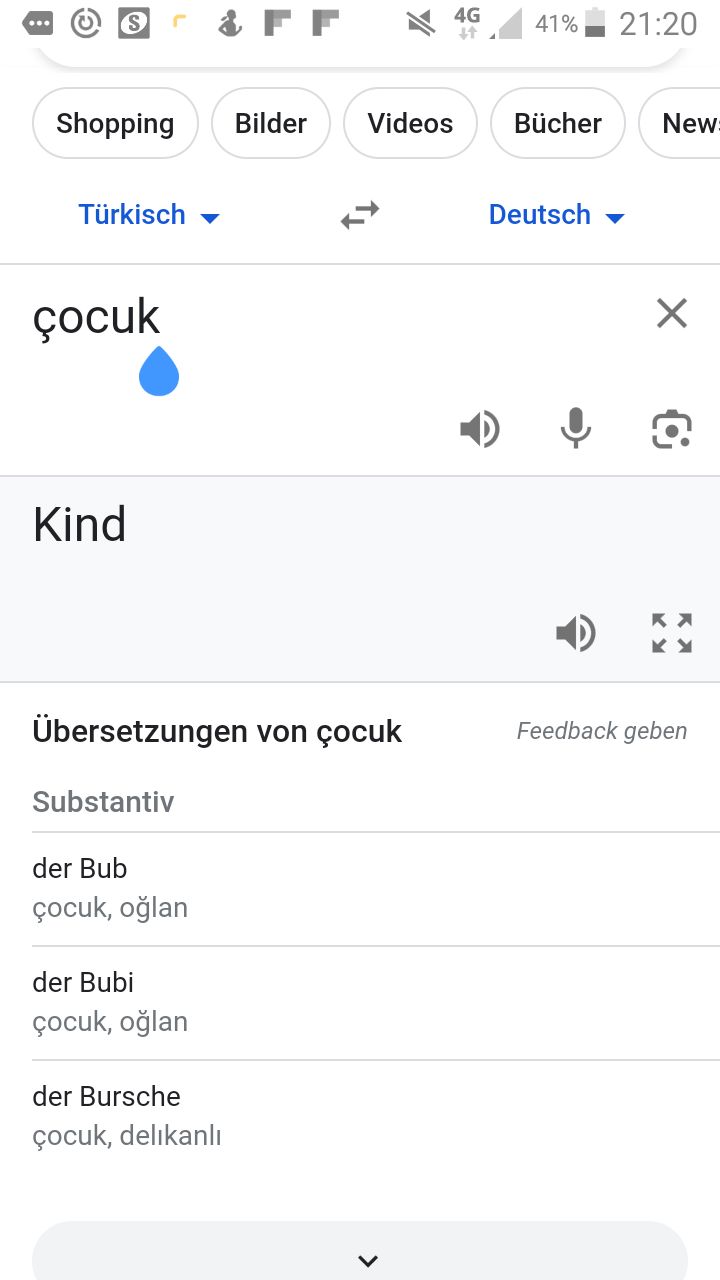Swap Türkisch and Deutsch languages
720x1280 pixels.
click(x=360, y=215)
